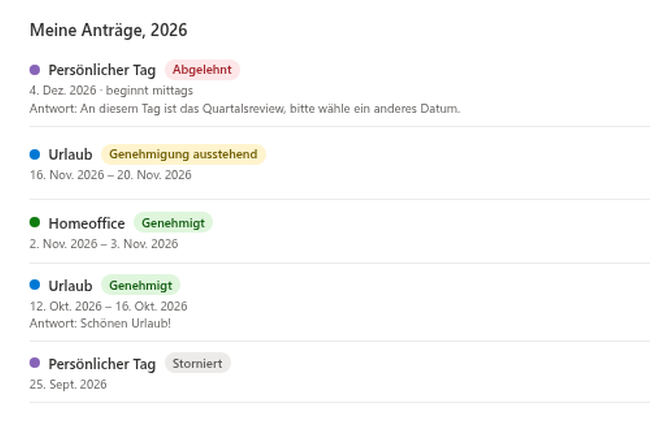Screen dimensions: 660x440
Task: Select the date range 16. Nov. – 20. Nov. 2026
Action: 110,175
